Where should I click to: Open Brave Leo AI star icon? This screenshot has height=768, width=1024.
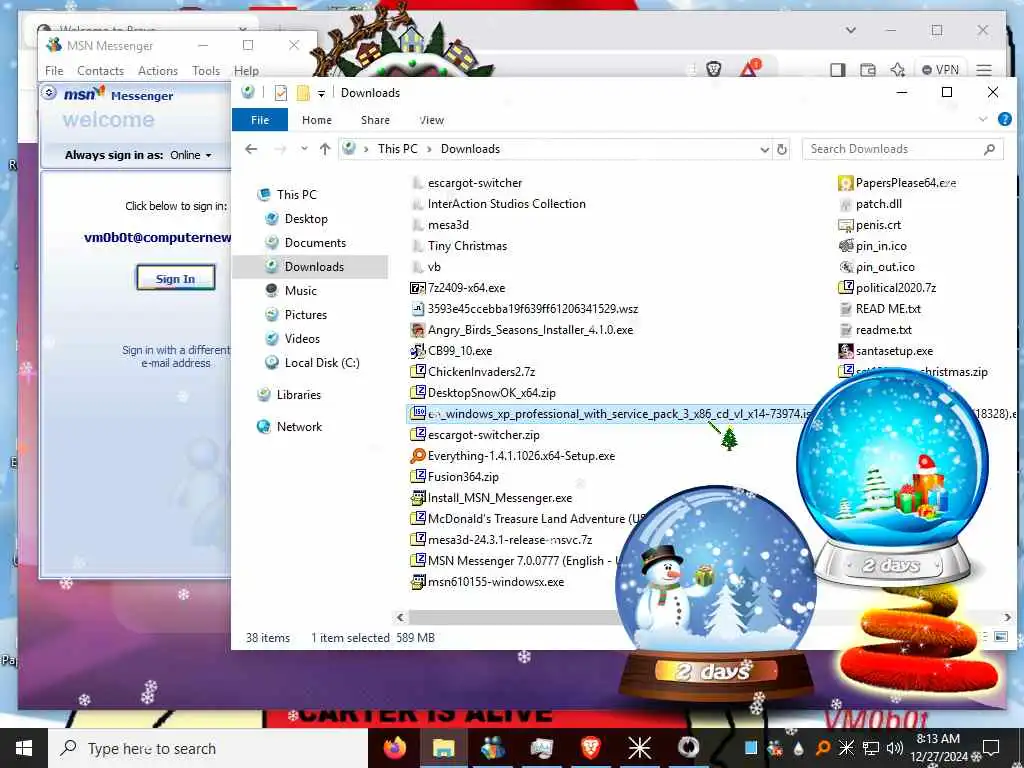897,69
